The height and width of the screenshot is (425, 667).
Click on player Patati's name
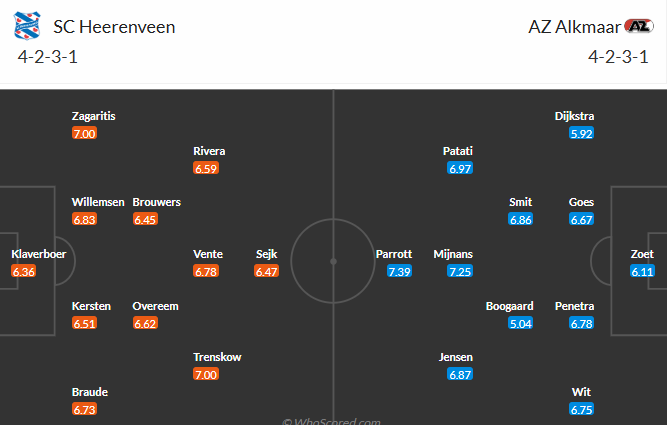(458, 151)
